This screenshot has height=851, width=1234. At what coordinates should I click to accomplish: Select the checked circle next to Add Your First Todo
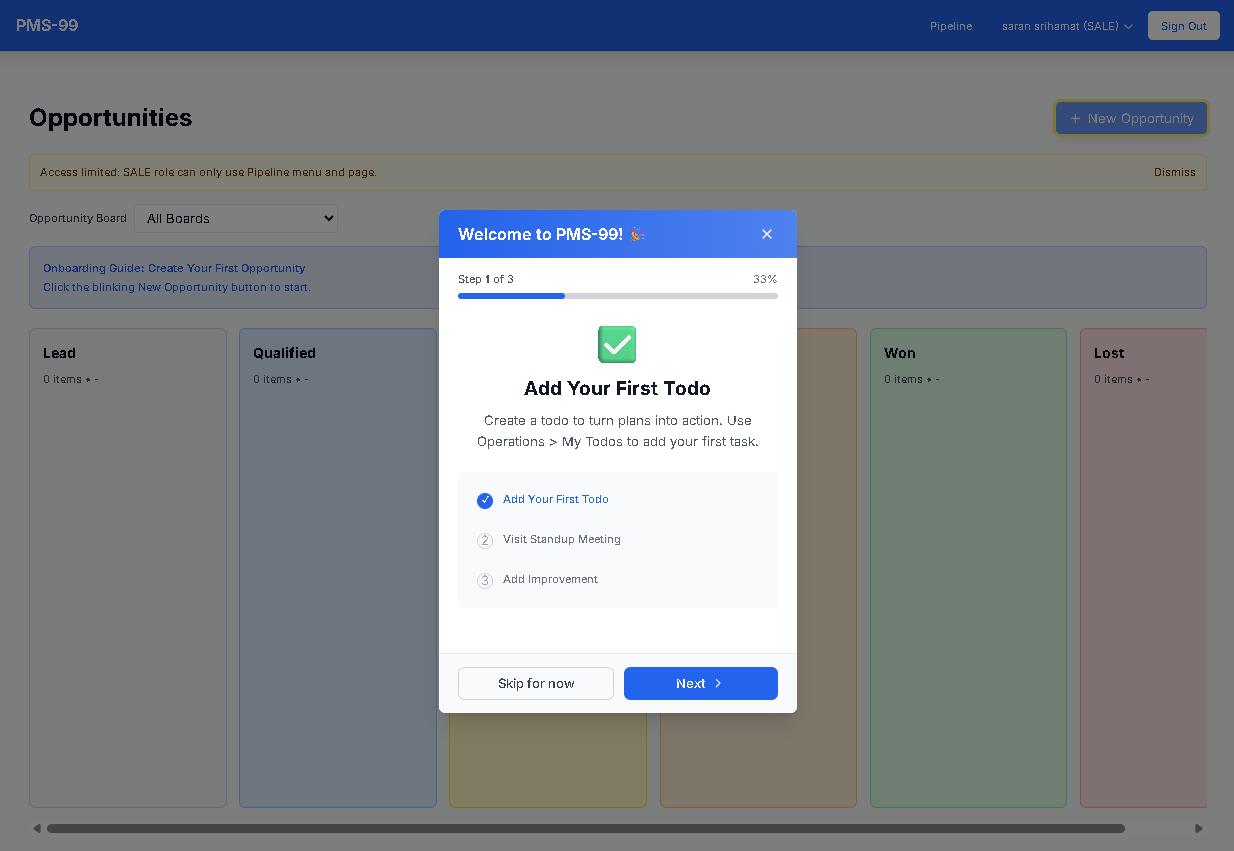485,500
